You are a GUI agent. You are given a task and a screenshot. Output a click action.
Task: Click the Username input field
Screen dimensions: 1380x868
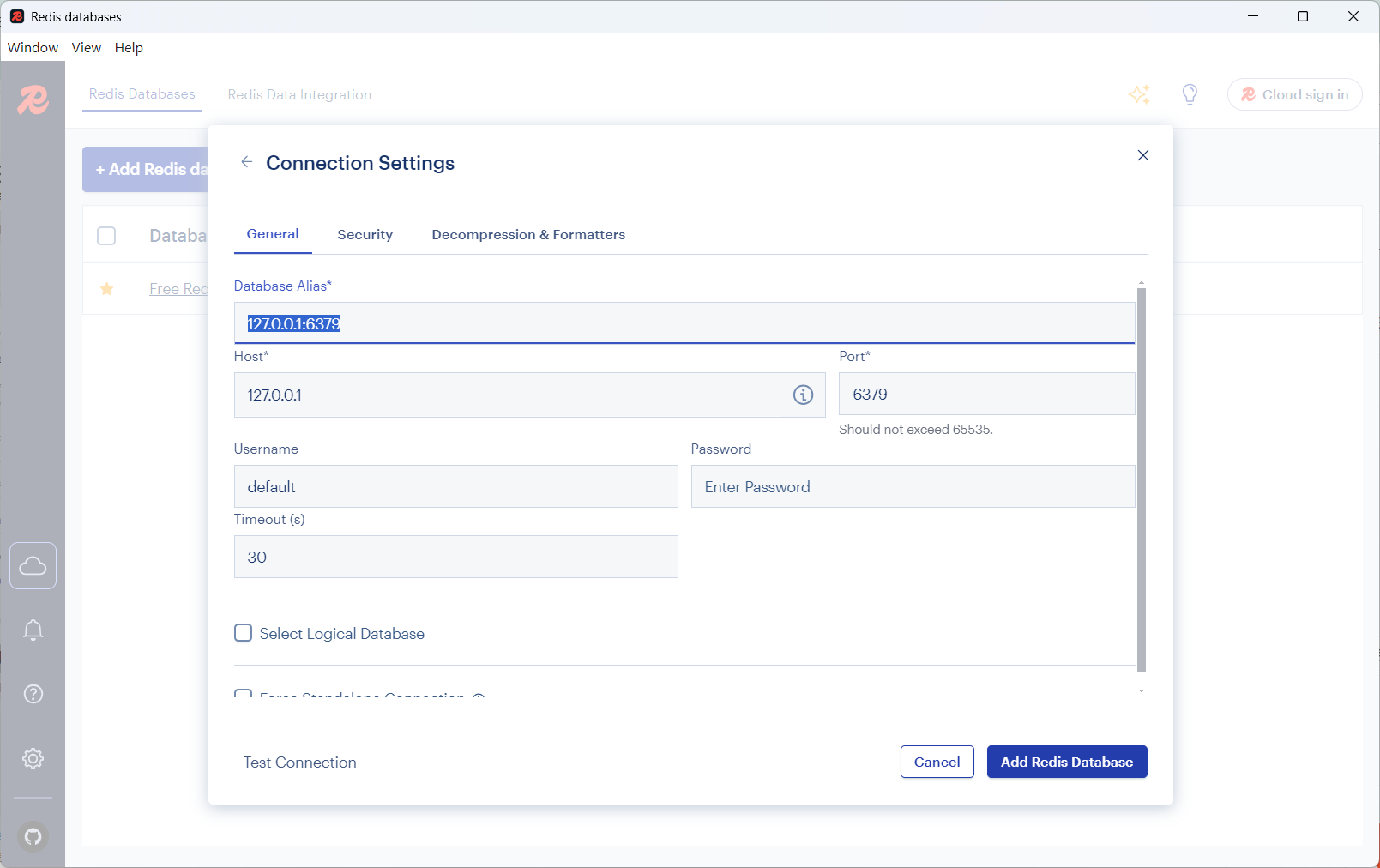point(455,486)
